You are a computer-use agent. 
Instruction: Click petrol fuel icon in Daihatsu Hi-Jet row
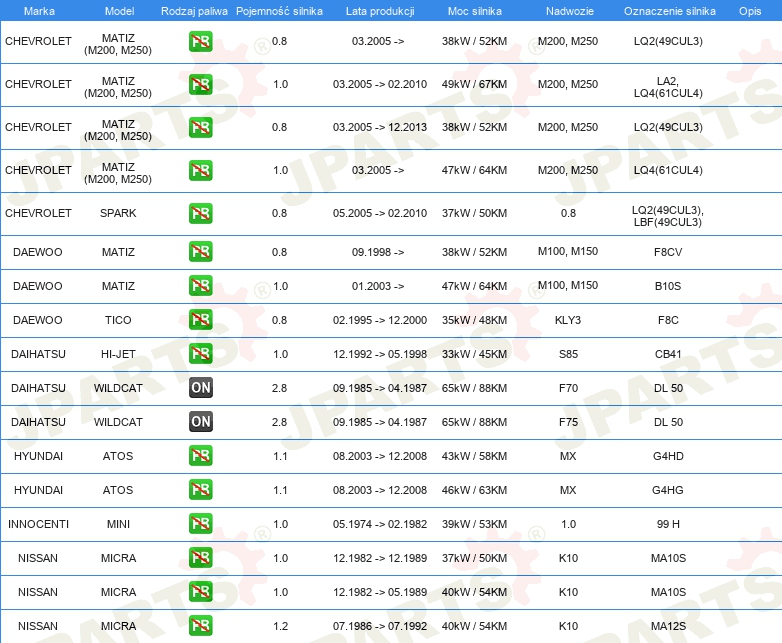tap(200, 354)
